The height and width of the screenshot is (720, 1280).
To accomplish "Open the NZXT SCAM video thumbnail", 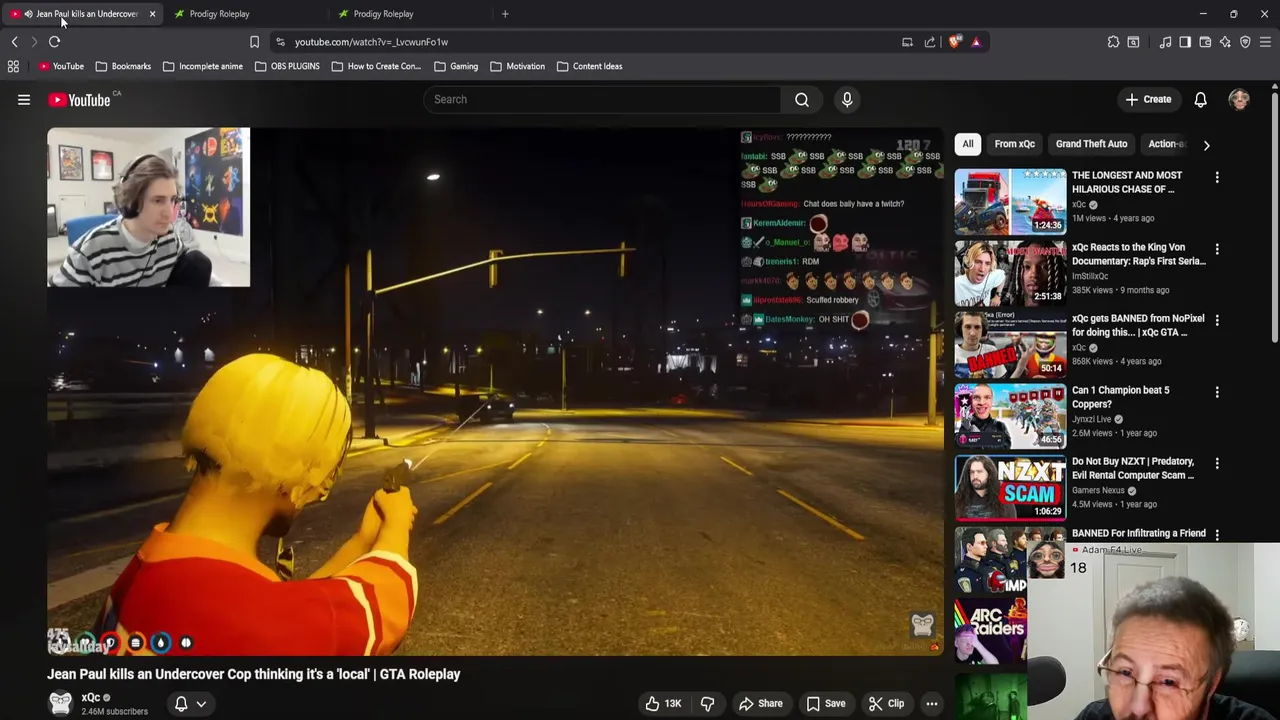I will (1010, 488).
